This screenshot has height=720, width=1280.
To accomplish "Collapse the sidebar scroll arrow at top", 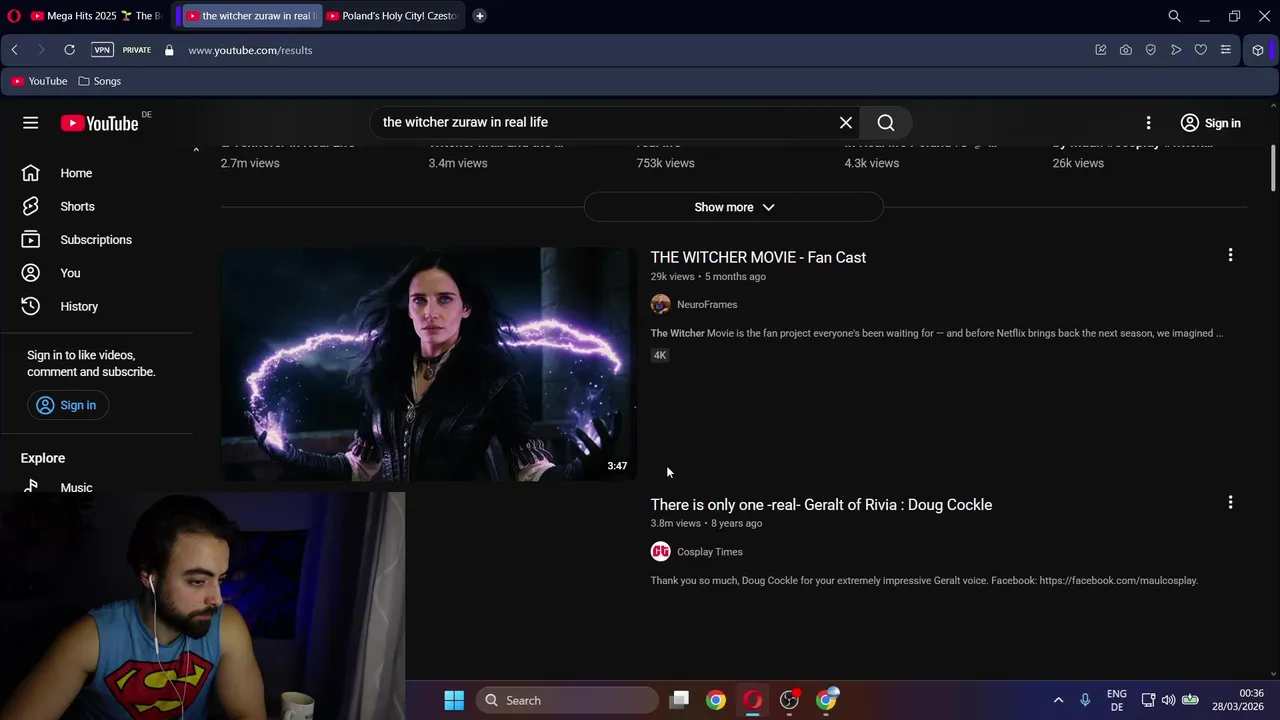I will 196,149.
